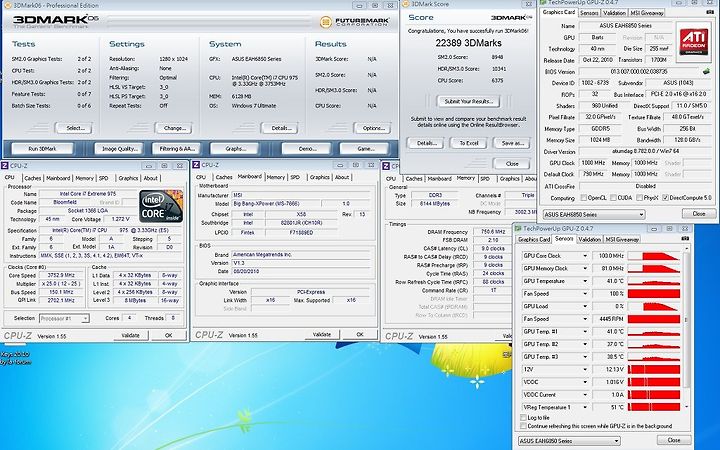Click Save as... in 3DMark Score window
The image size is (720, 450).
512,143
